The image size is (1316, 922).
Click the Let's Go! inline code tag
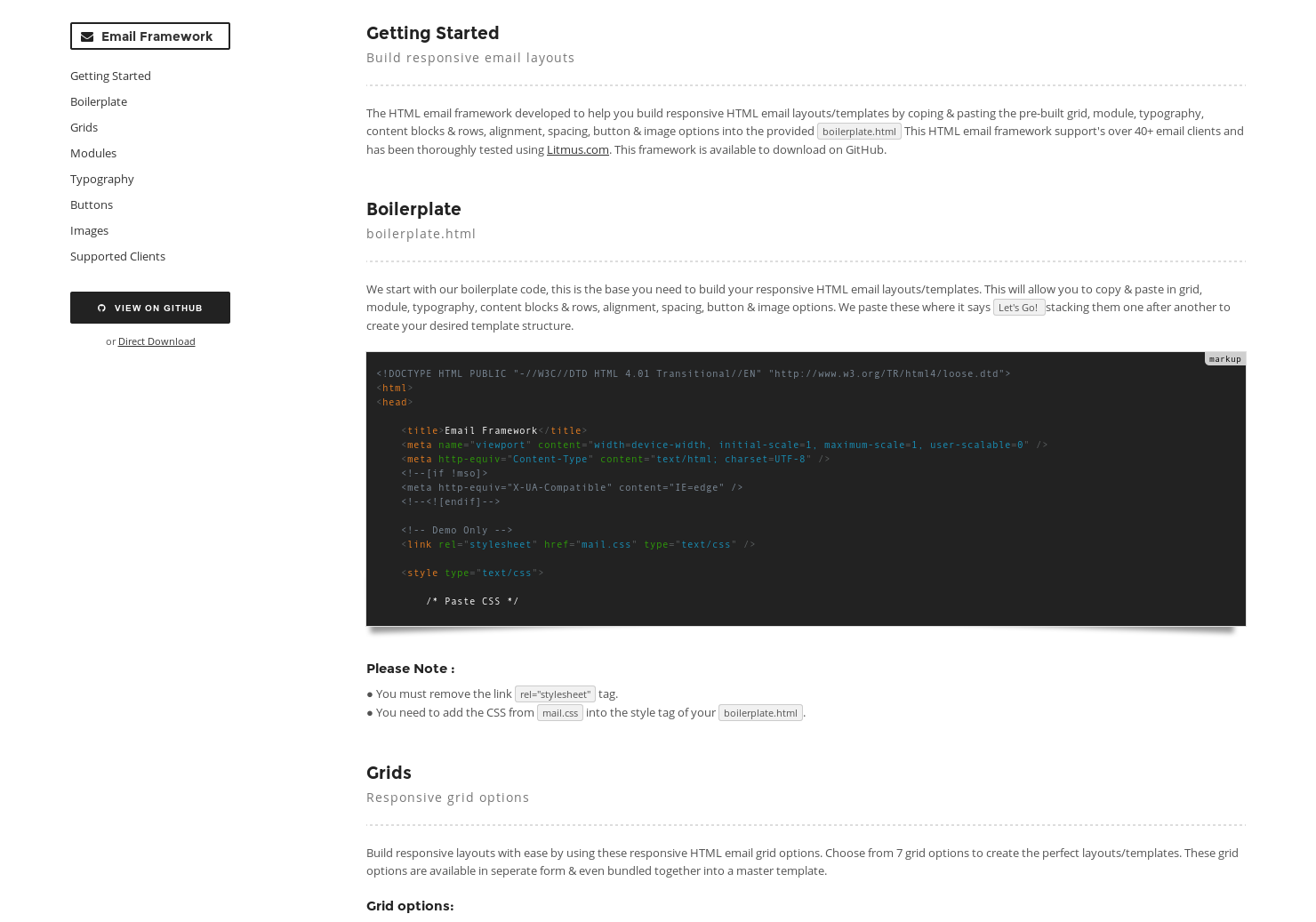coord(1019,307)
